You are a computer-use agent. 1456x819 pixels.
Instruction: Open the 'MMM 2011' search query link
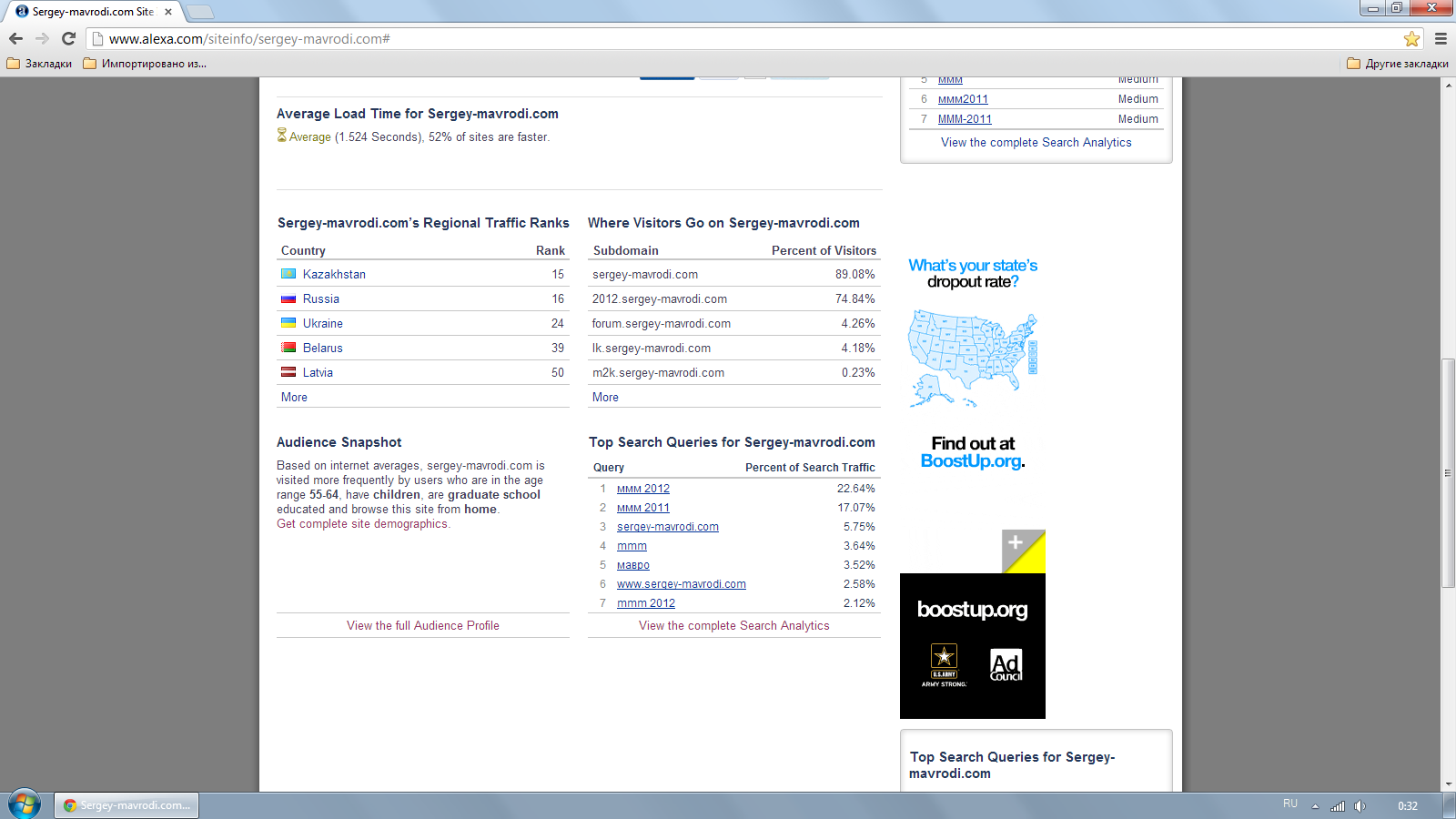[643, 508]
